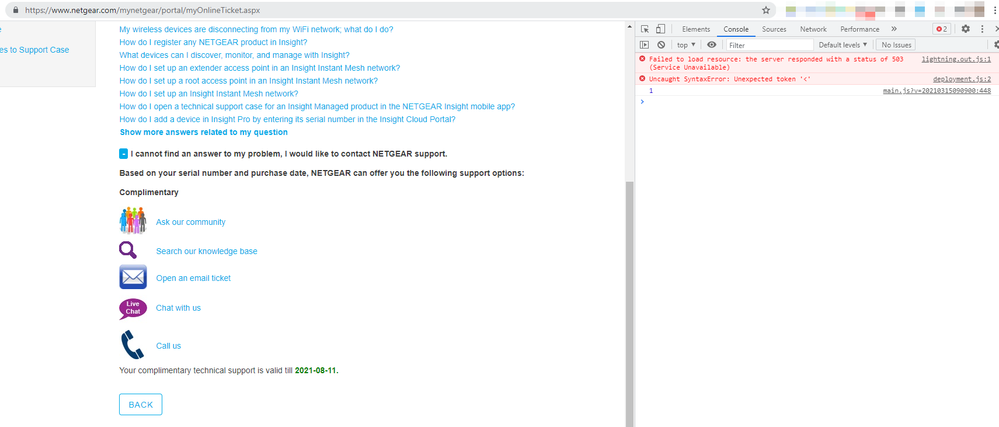Switch to the Console tab

coord(736,29)
